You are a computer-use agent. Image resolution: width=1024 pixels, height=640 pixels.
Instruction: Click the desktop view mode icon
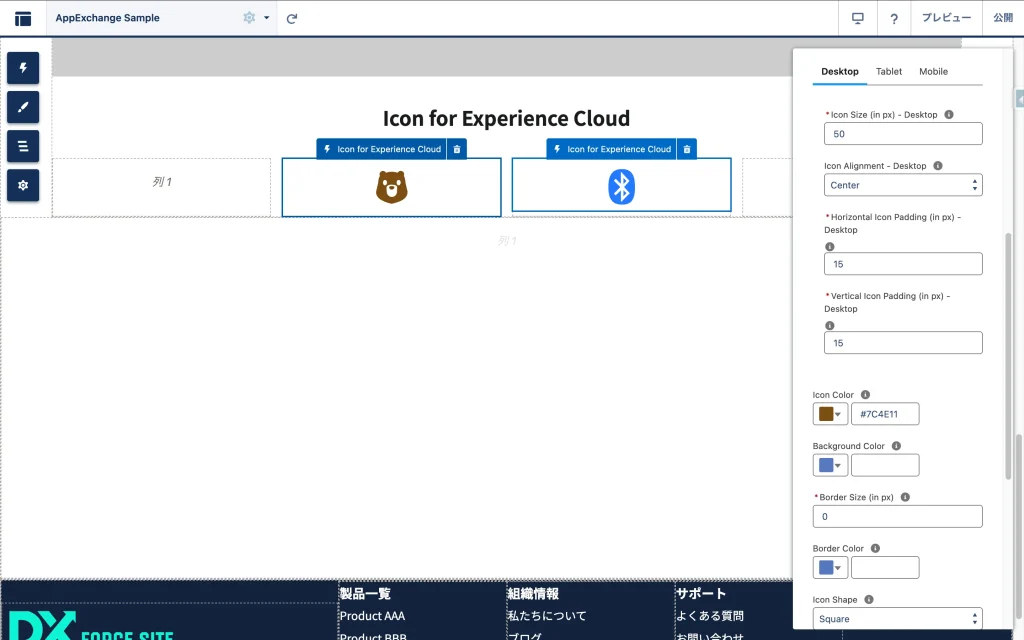click(857, 18)
